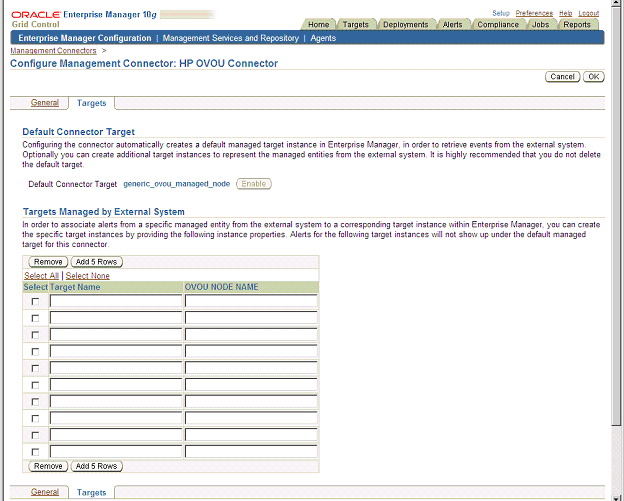Image resolution: width=624 pixels, height=501 pixels.
Task: Open the Jobs tab
Action: (x=540, y=24)
